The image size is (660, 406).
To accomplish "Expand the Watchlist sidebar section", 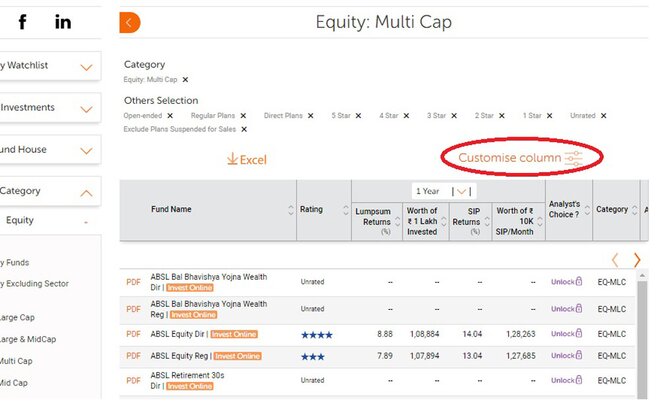I will [x=86, y=67].
